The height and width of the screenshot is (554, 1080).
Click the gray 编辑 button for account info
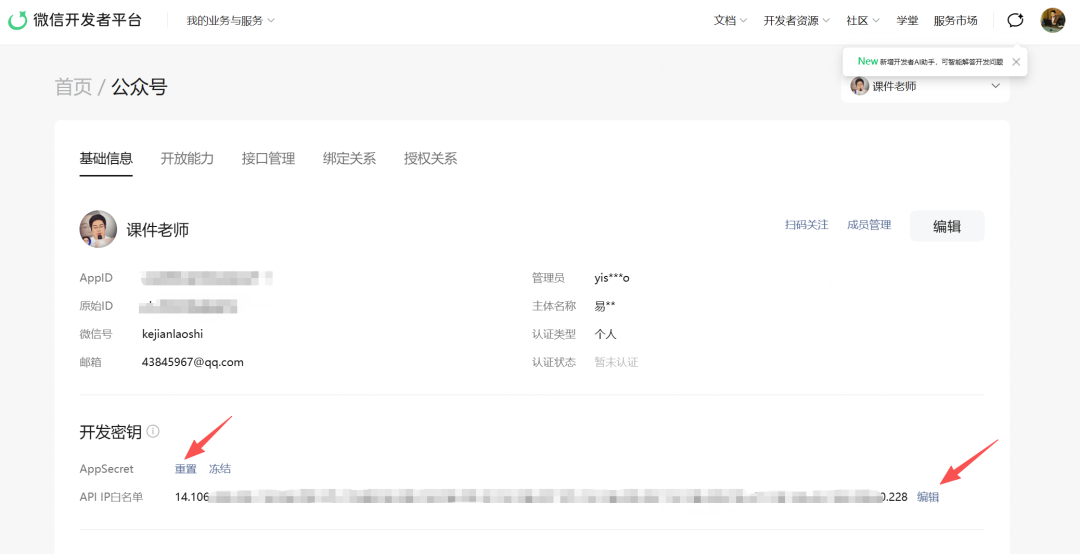tap(947, 226)
